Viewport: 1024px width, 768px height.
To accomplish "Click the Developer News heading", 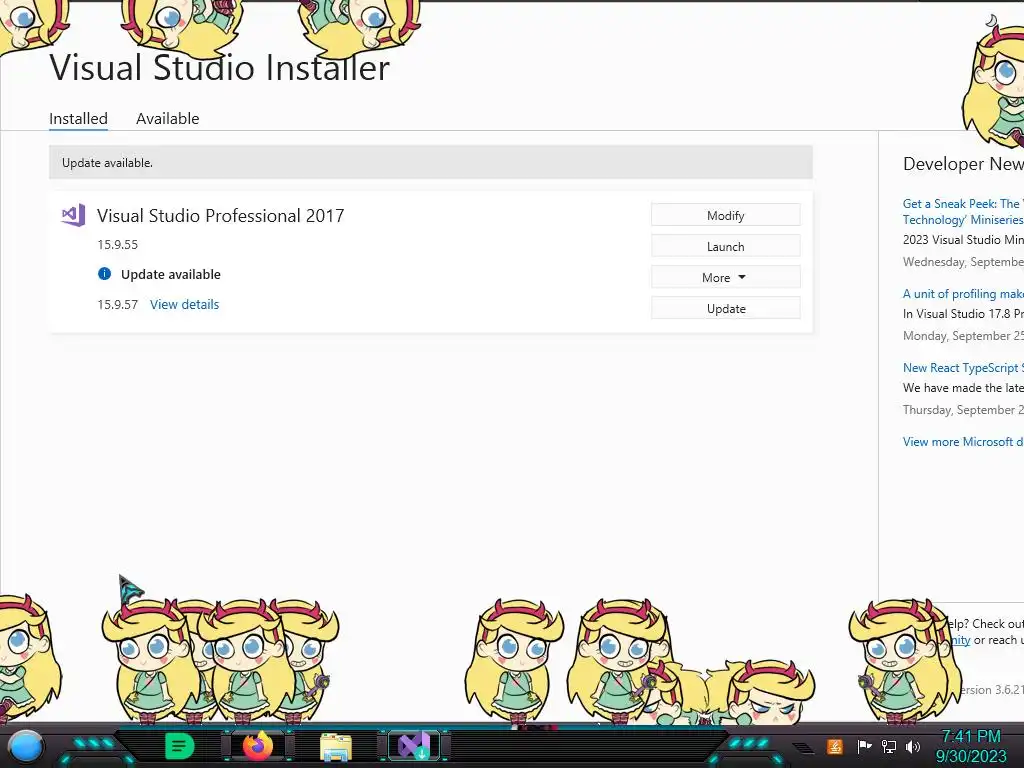I will [963, 163].
